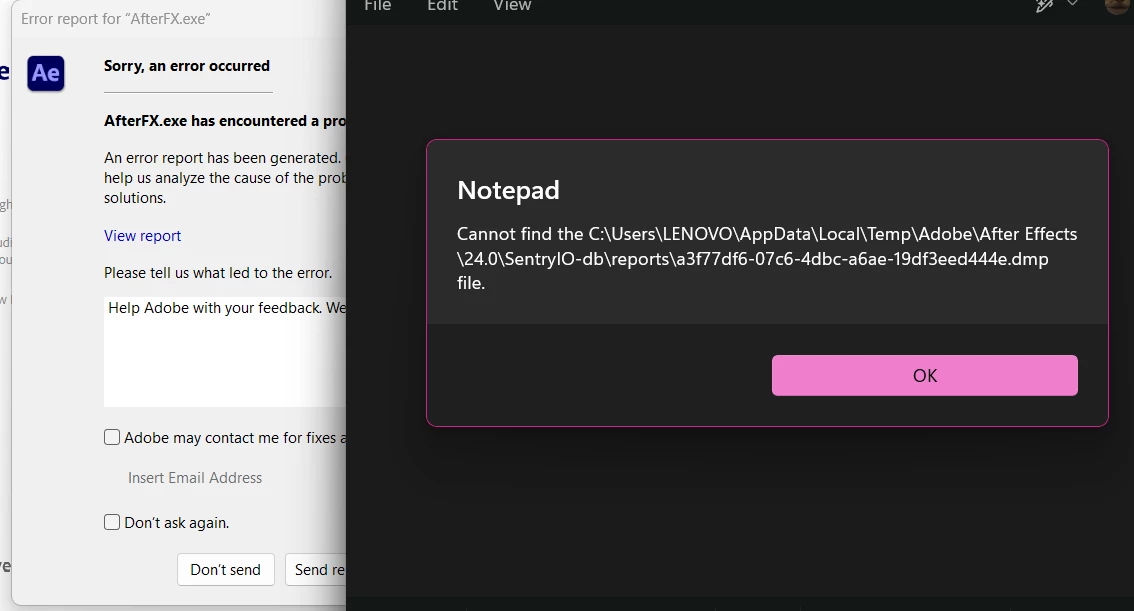The height and width of the screenshot is (611, 1134).
Task: Open the View menu in Notepad
Action: pos(512,6)
